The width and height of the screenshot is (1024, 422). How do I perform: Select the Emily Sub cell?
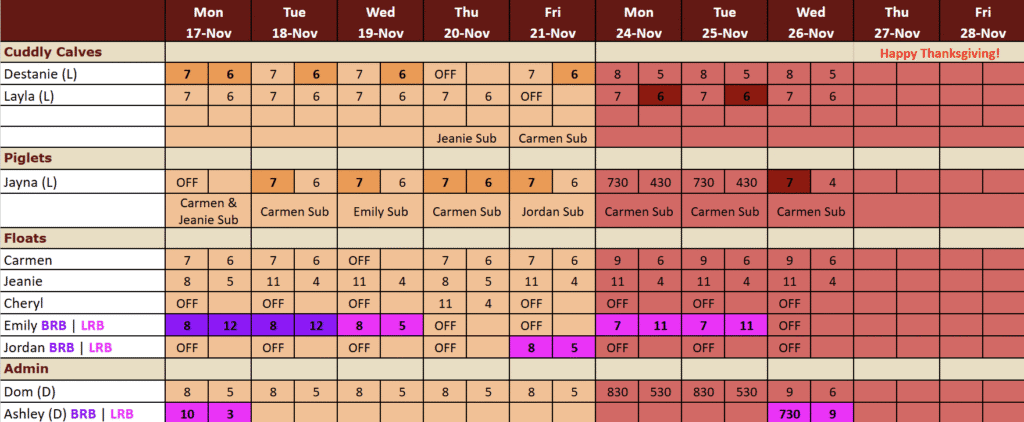click(381, 211)
